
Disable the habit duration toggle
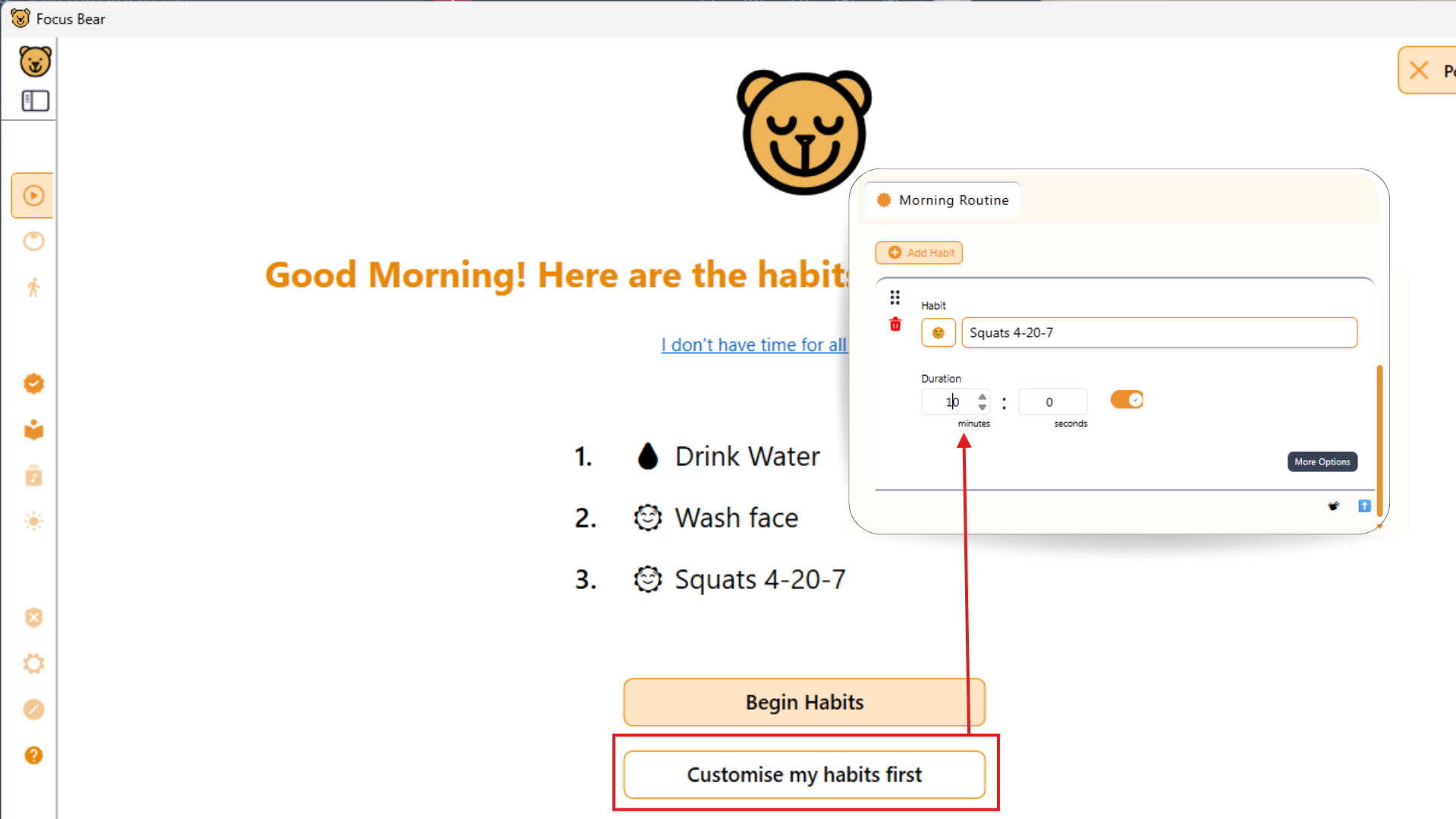[1126, 398]
